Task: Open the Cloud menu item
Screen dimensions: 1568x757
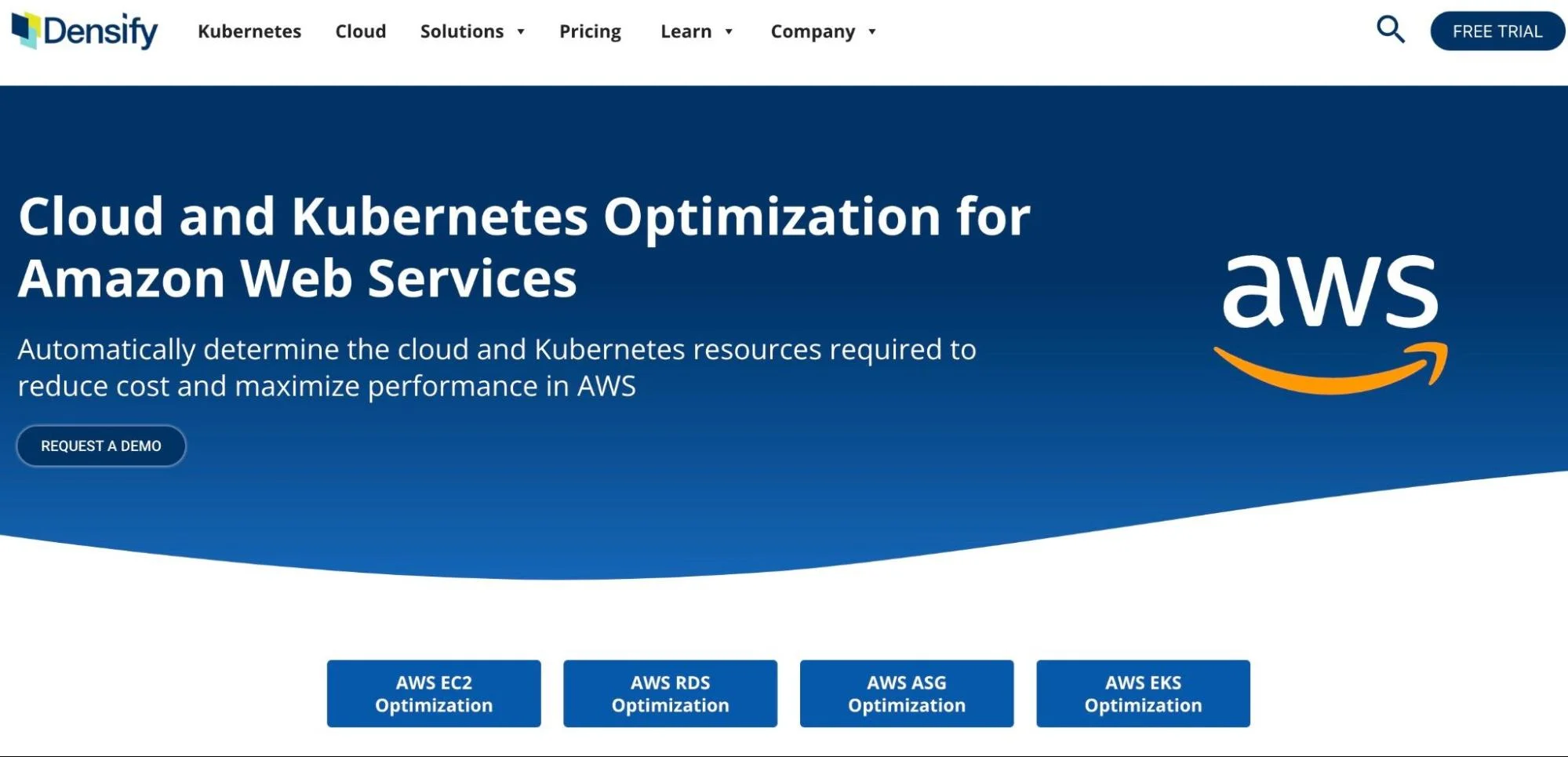Action: click(x=361, y=31)
